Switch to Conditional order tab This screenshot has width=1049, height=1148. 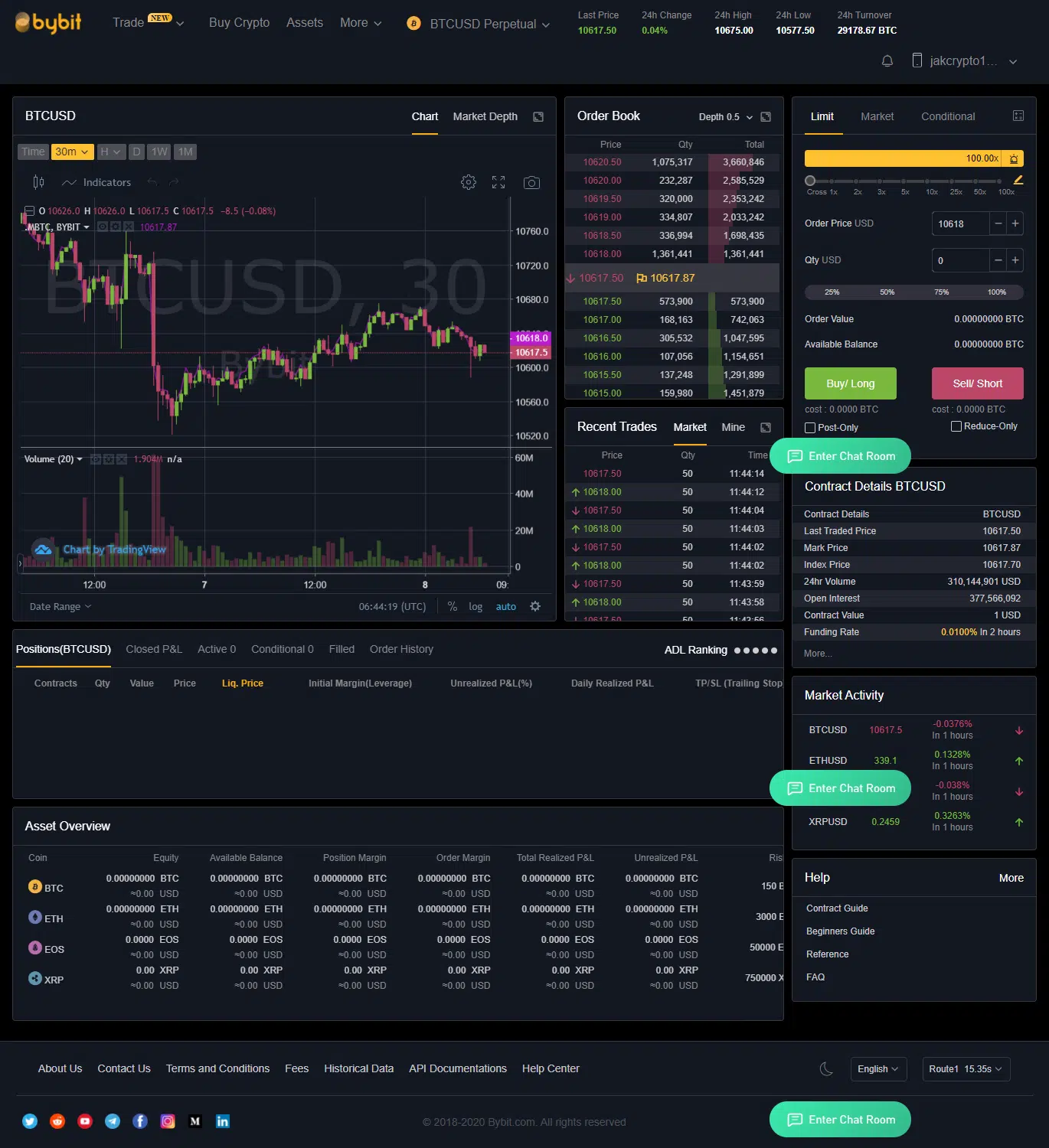pos(948,116)
